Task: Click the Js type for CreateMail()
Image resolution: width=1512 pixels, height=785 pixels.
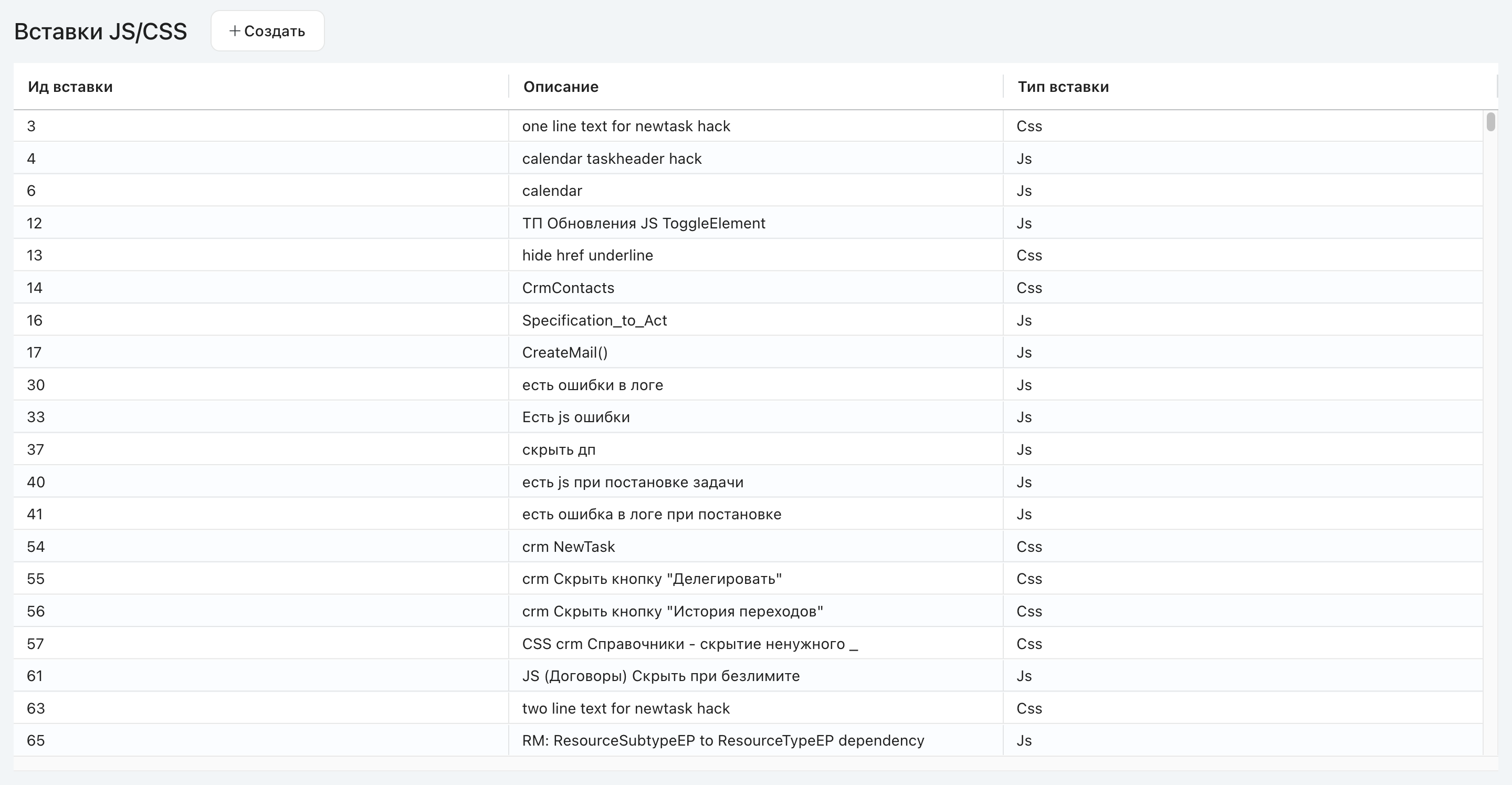Action: tap(1024, 353)
